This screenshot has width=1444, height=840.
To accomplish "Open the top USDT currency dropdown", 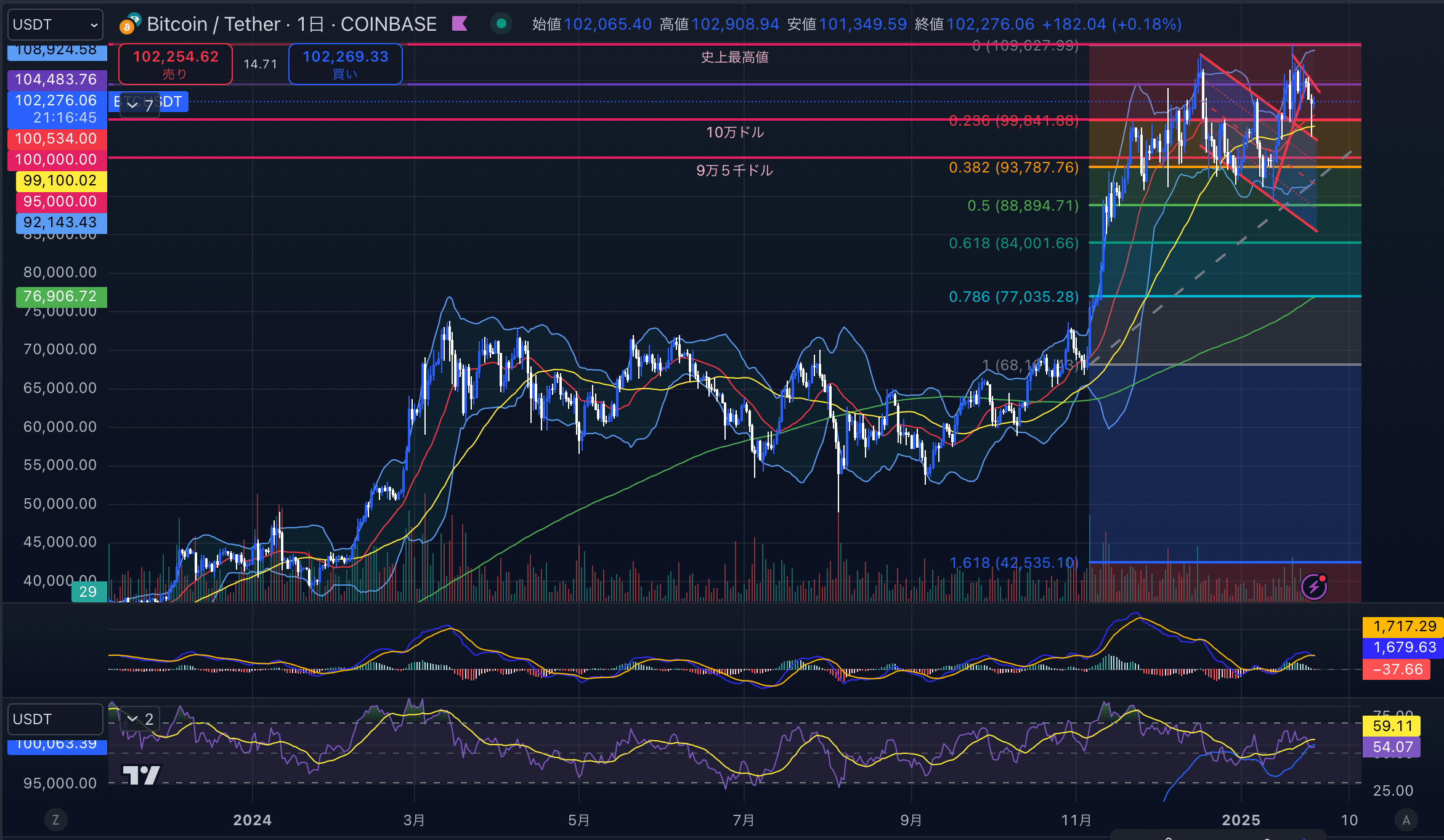I will (55, 25).
